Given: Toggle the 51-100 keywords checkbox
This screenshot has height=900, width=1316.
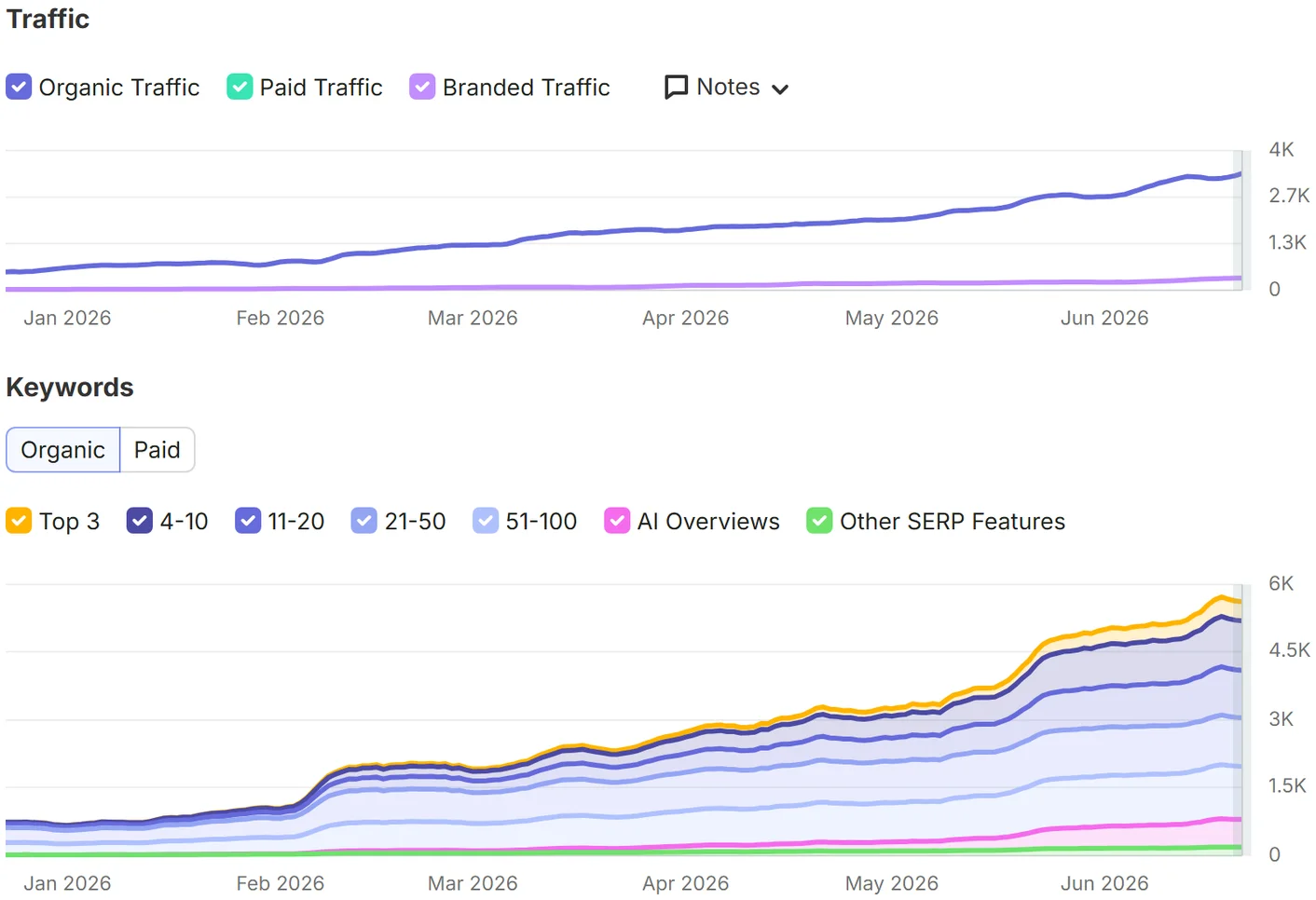Looking at the screenshot, I should 486,521.
